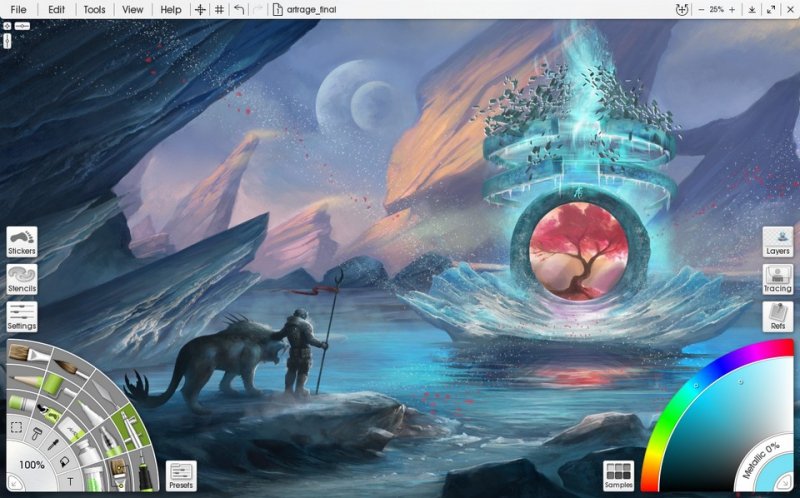Collapse the tool picker corner arrow
This screenshot has width=800, height=498.
(x=14, y=482)
